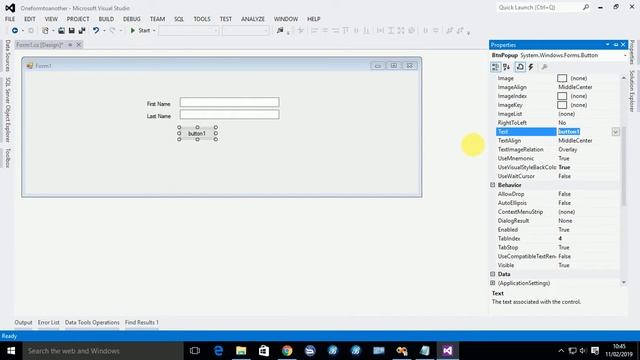Open the Output tab

[x=23, y=322]
